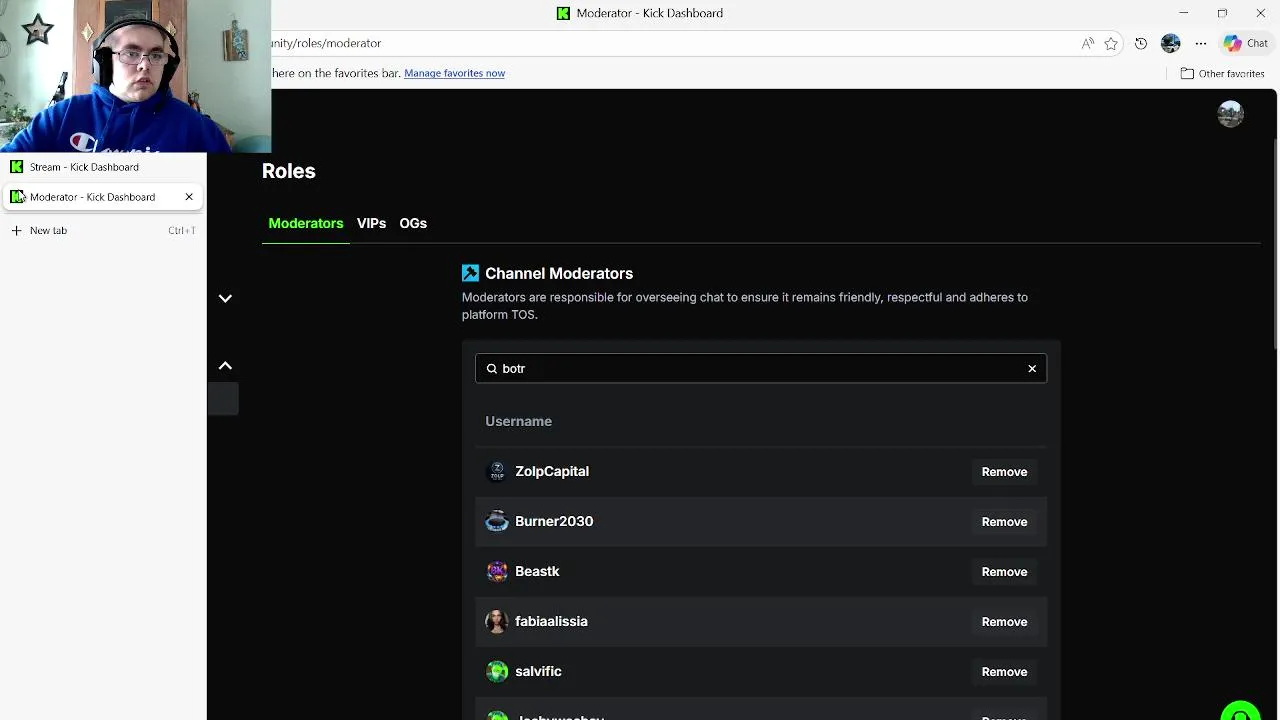Viewport: 1280px width, 720px height.
Task: Switch to the OGs tab
Action: pyautogui.click(x=413, y=223)
